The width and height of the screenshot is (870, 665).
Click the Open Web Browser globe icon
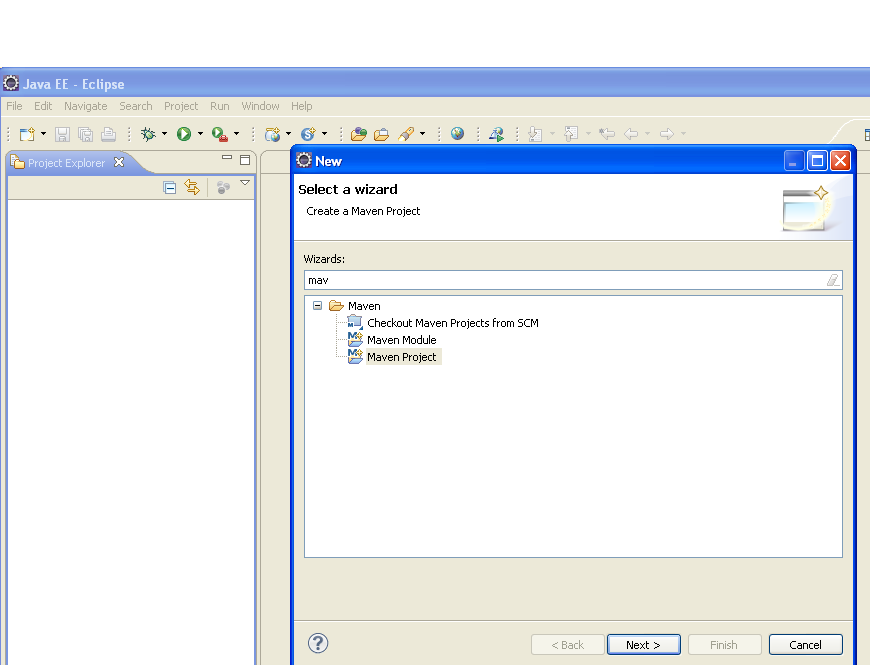[457, 134]
